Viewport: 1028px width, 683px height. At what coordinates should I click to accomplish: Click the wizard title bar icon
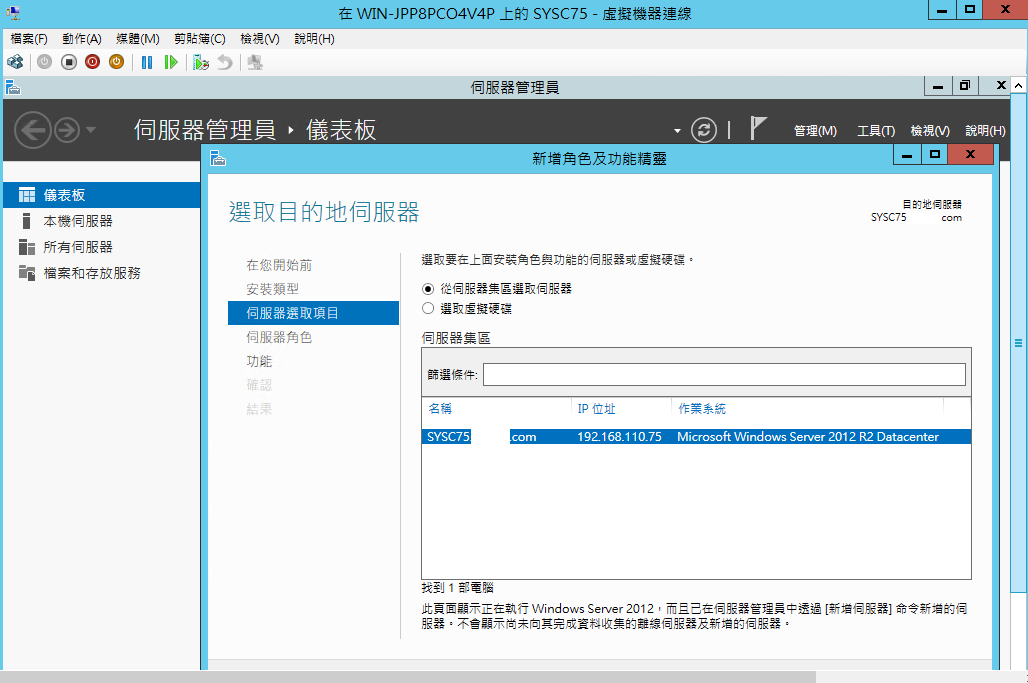coord(218,158)
